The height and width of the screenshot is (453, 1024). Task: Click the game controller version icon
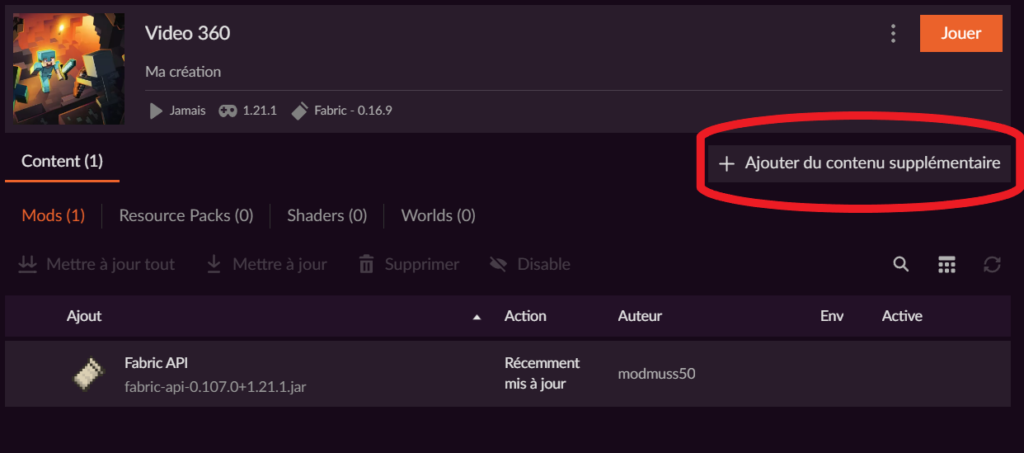point(228,110)
